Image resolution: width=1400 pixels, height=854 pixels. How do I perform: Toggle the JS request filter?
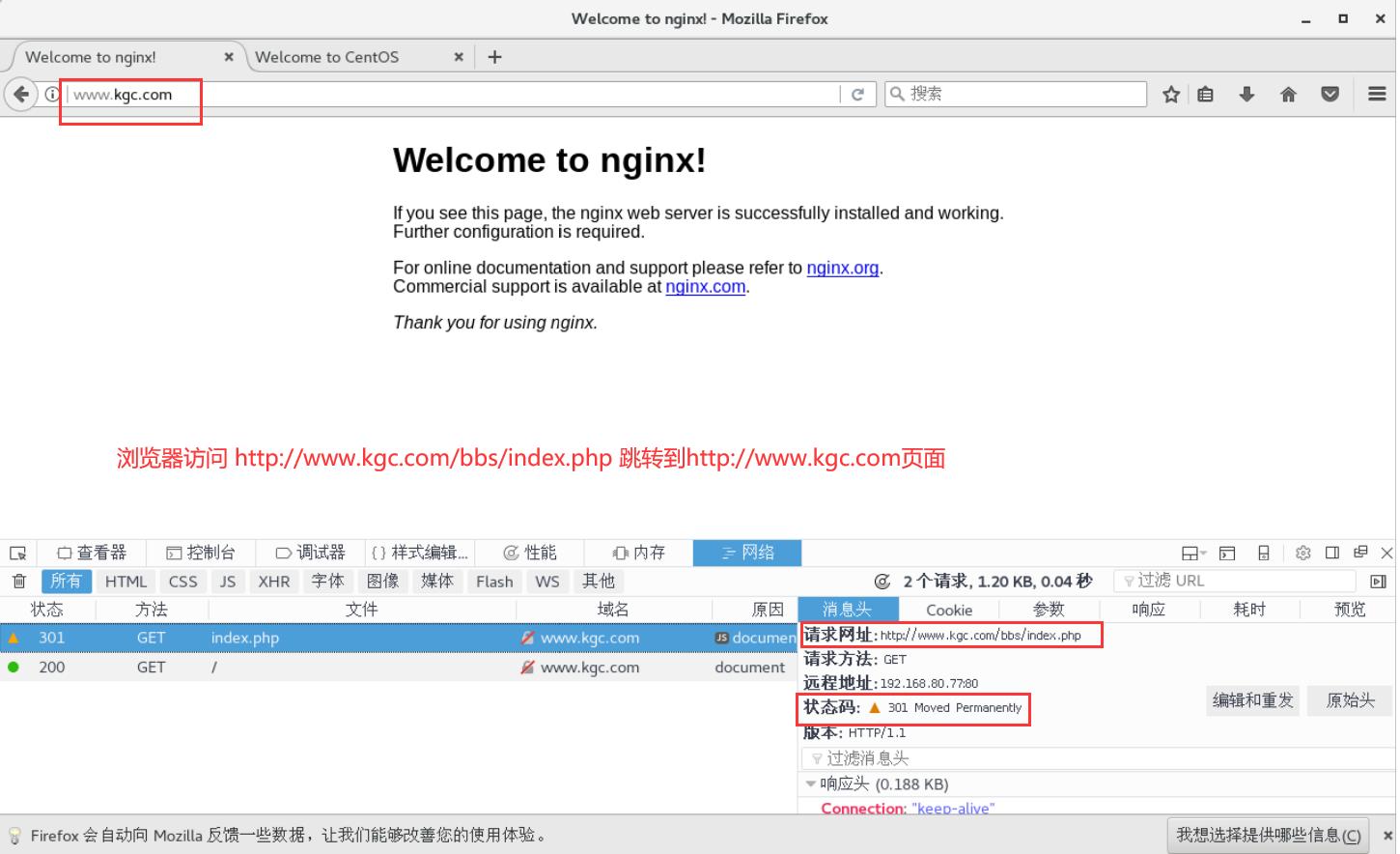coord(228,581)
